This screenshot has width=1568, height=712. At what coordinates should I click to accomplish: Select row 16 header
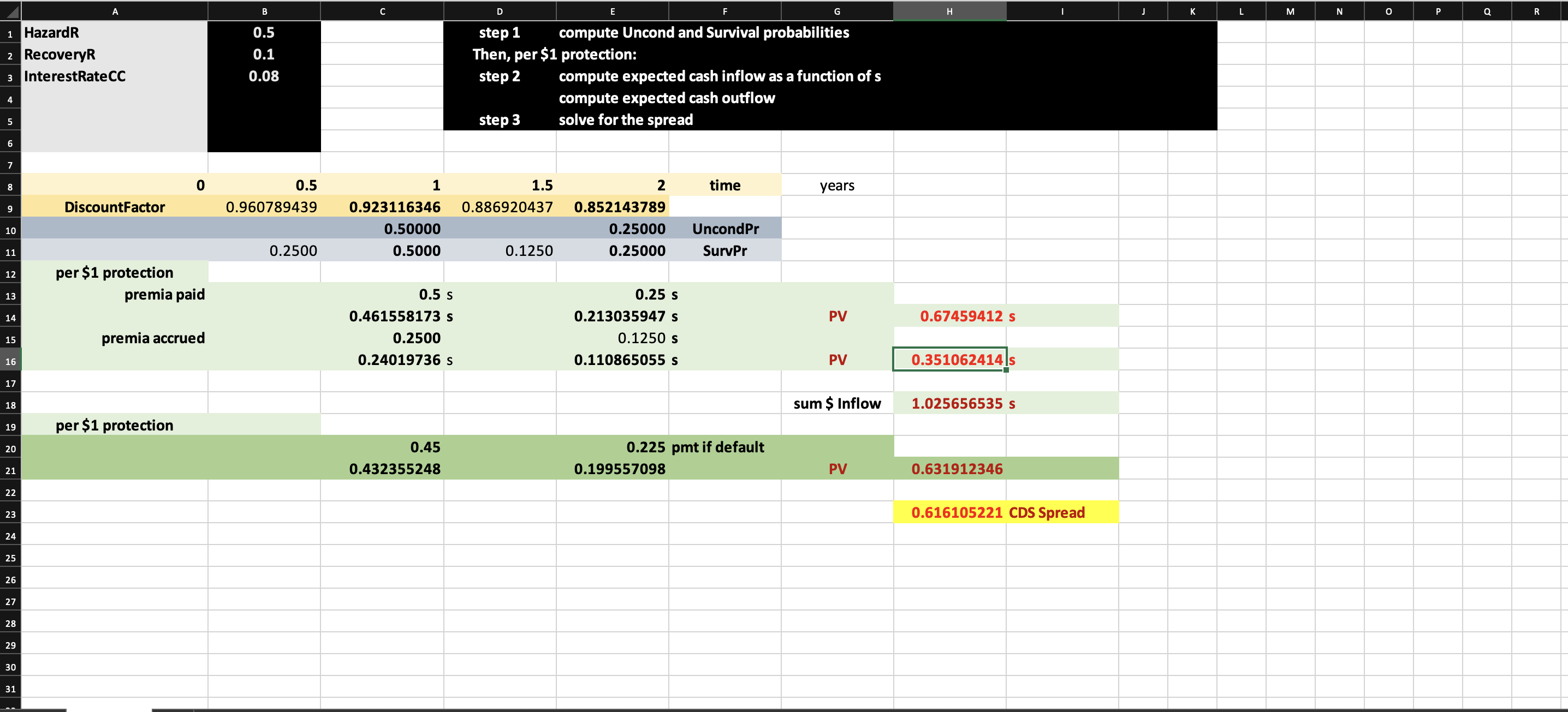[10, 361]
